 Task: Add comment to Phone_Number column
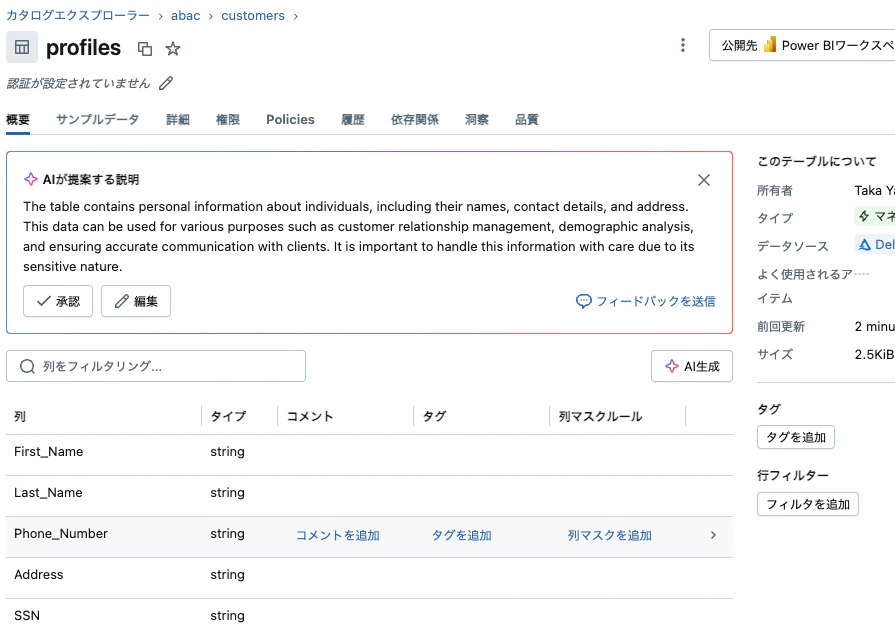point(337,535)
